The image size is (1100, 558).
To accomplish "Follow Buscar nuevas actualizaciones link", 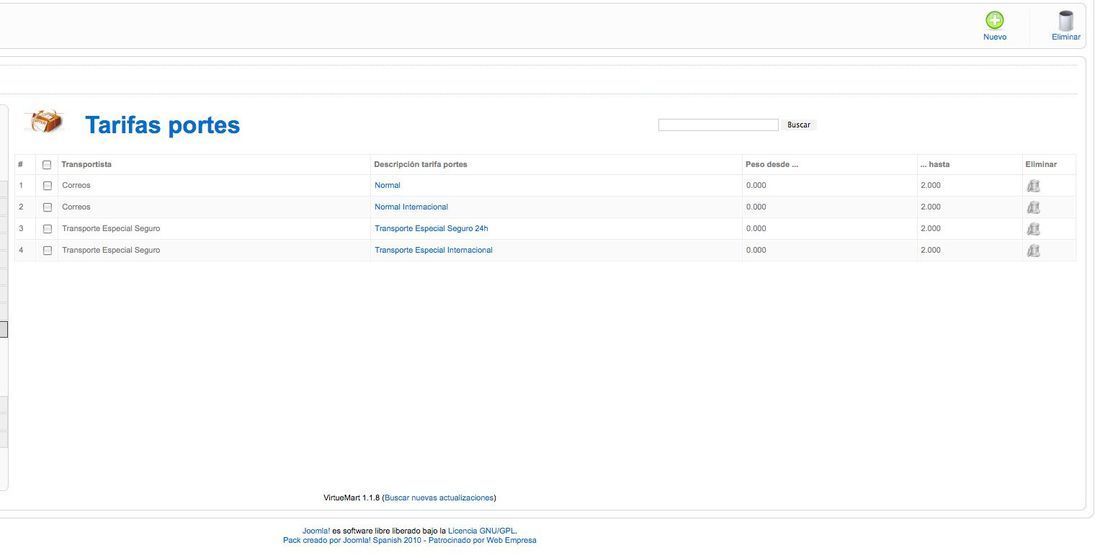I will click(x=439, y=498).
